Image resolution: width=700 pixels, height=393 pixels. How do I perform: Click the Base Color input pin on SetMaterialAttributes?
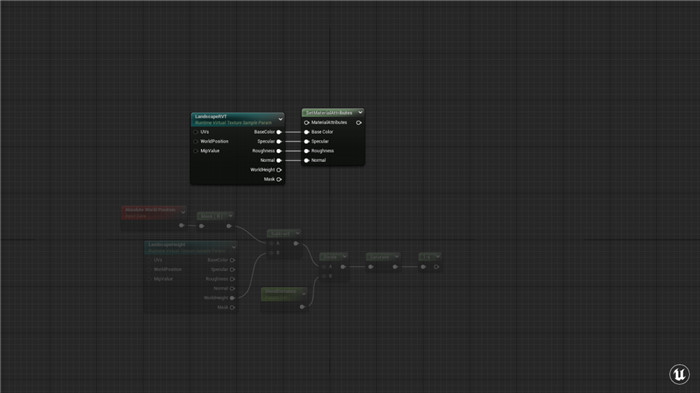(x=307, y=132)
